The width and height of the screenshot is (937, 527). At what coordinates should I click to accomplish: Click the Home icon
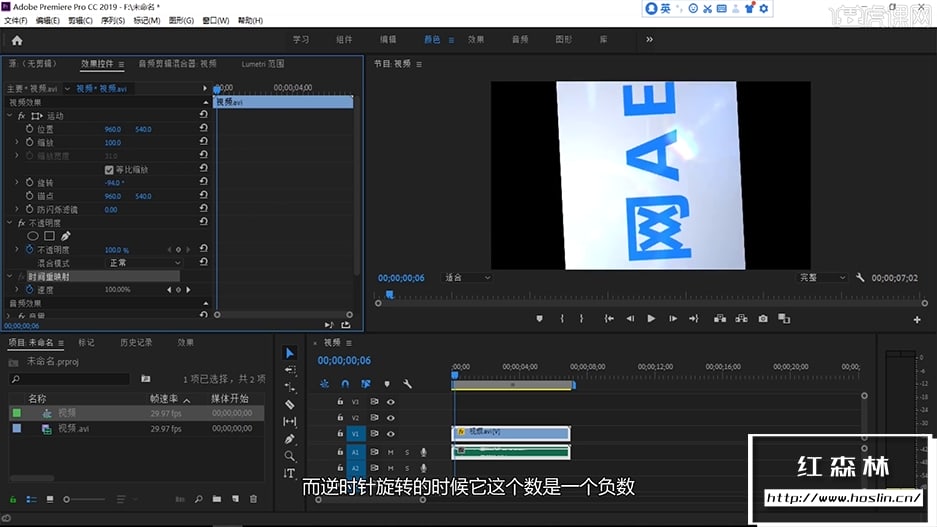[17, 40]
